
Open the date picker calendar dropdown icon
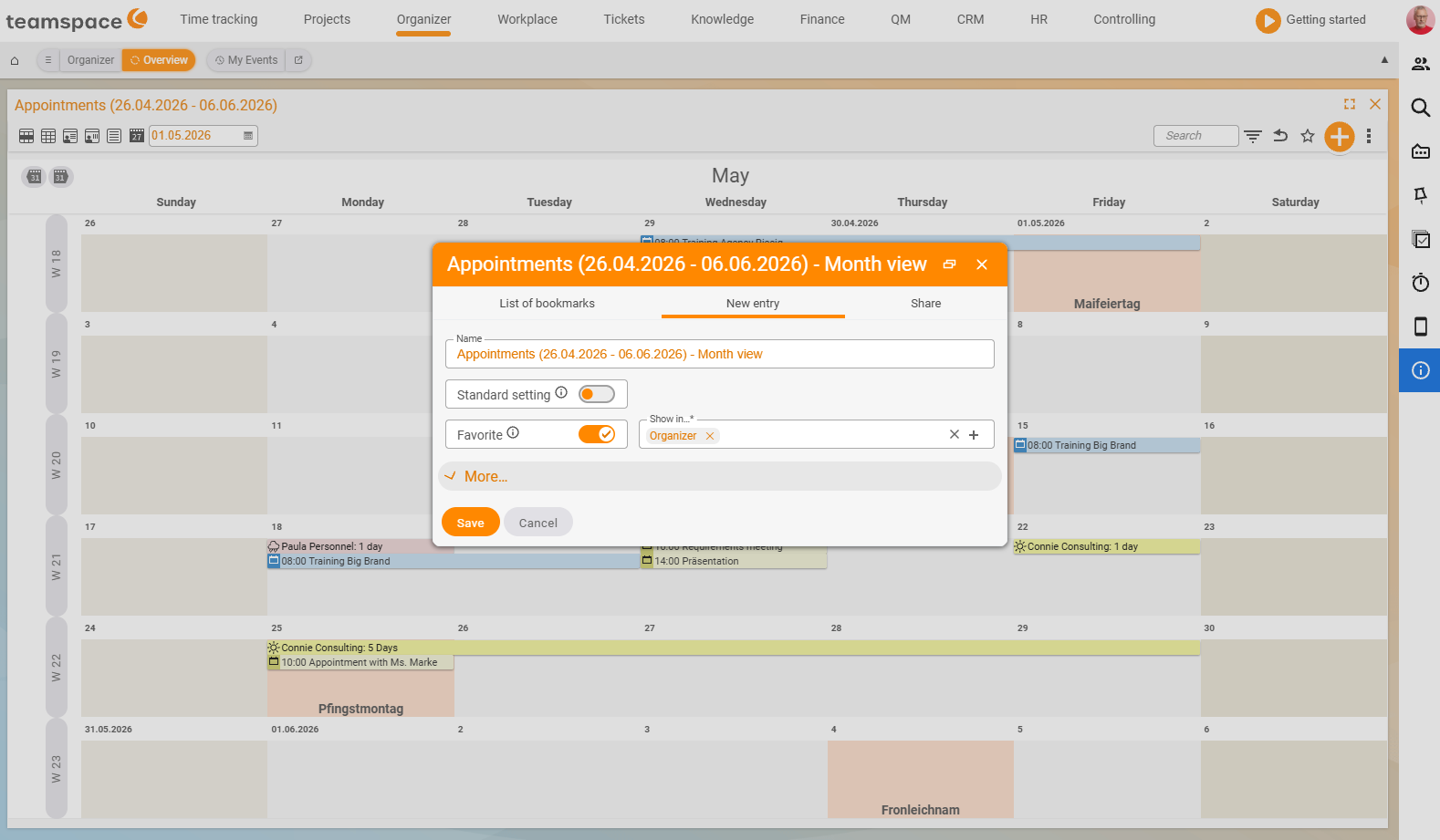click(248, 136)
